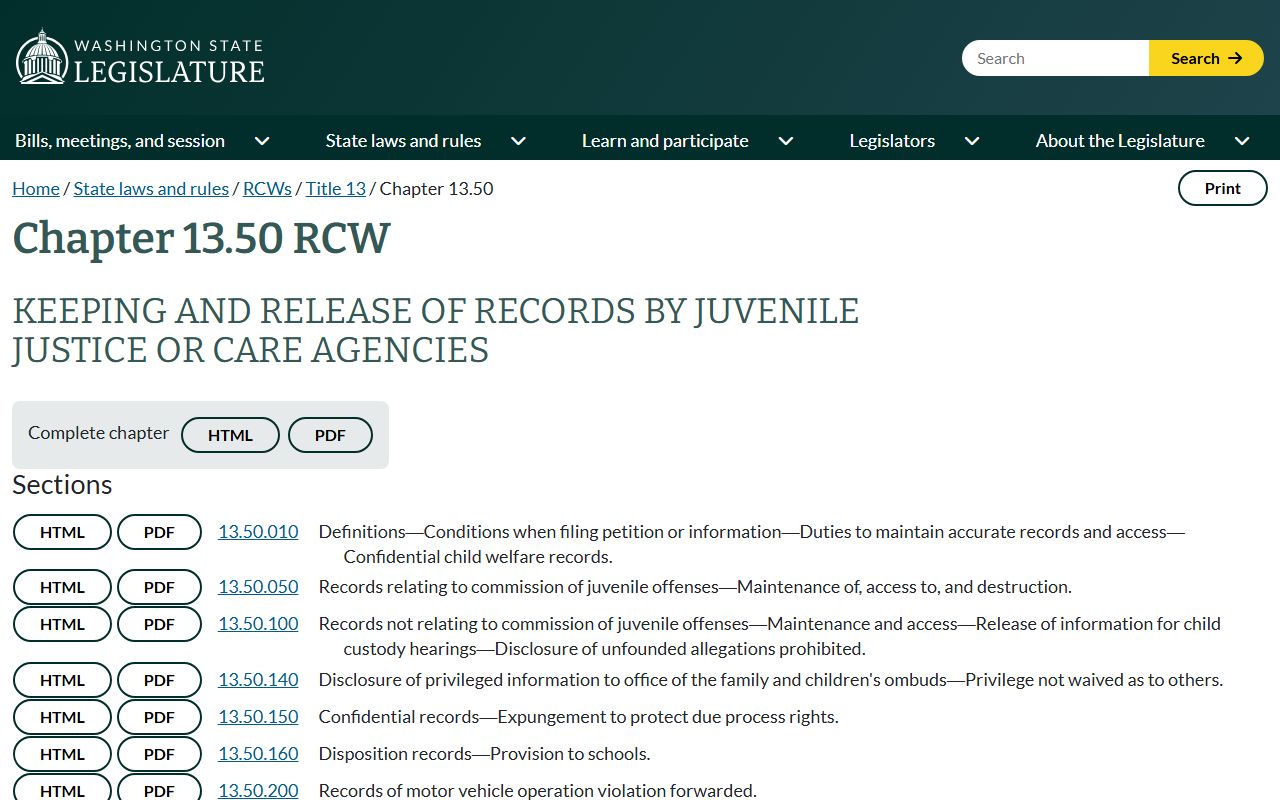This screenshot has width=1280, height=800.
Task: Open PDF version of section 13.50.100
Action: [x=159, y=624]
